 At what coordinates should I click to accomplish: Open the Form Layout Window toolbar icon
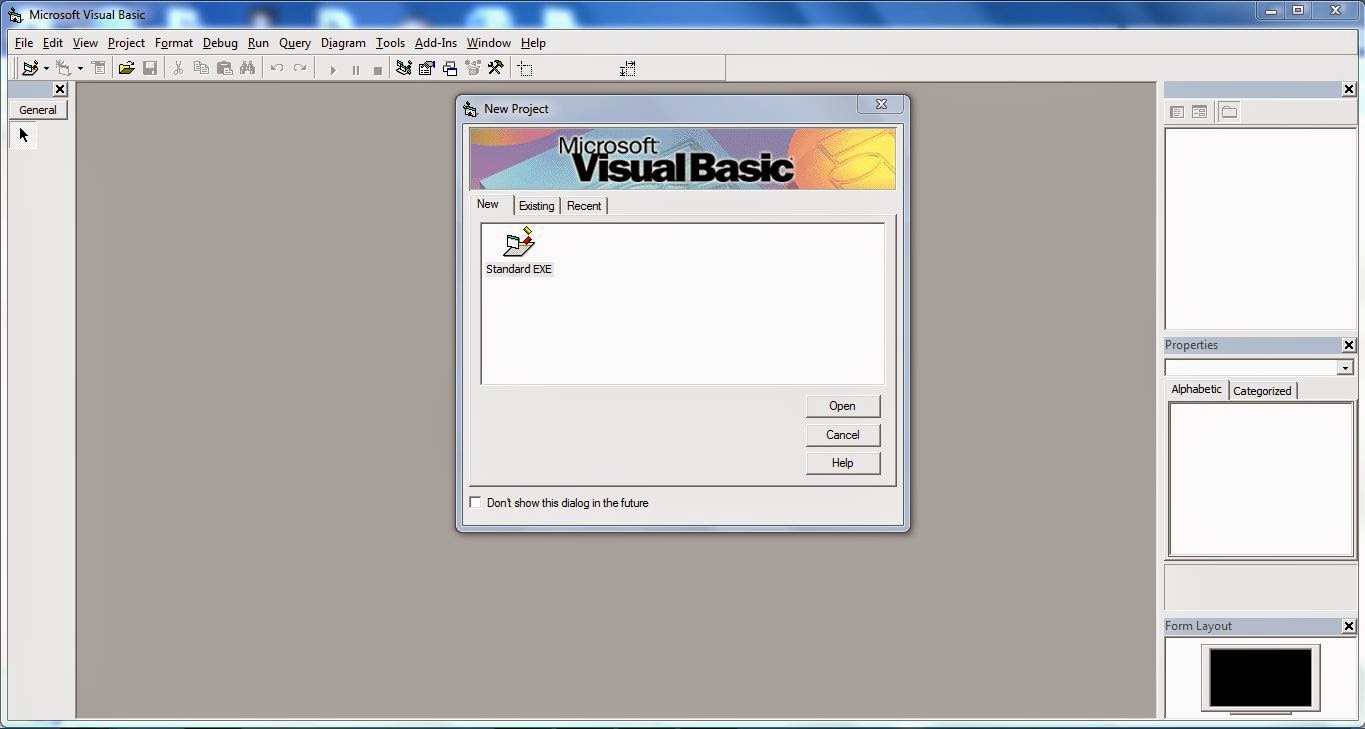pyautogui.click(x=450, y=68)
